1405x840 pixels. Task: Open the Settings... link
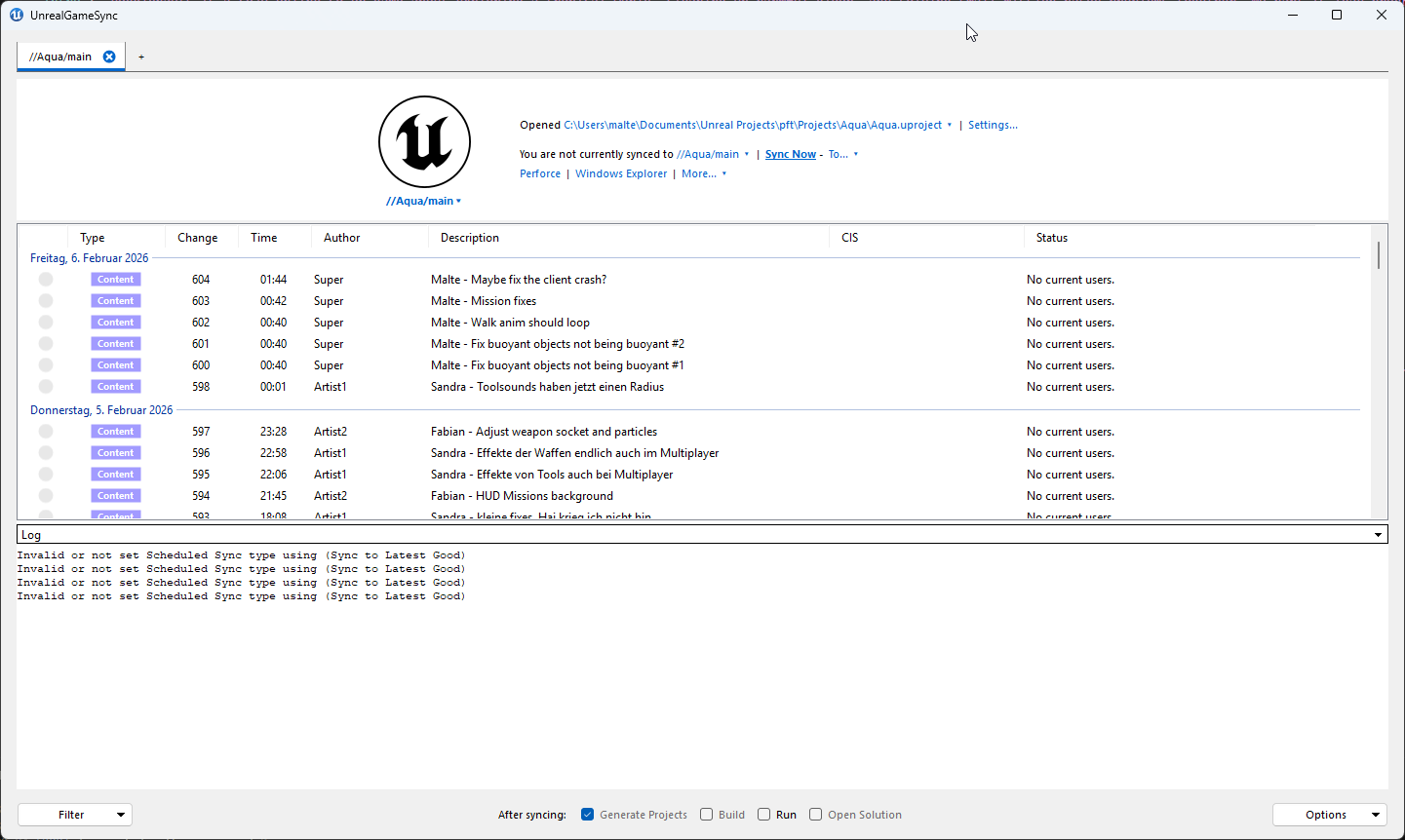(993, 125)
